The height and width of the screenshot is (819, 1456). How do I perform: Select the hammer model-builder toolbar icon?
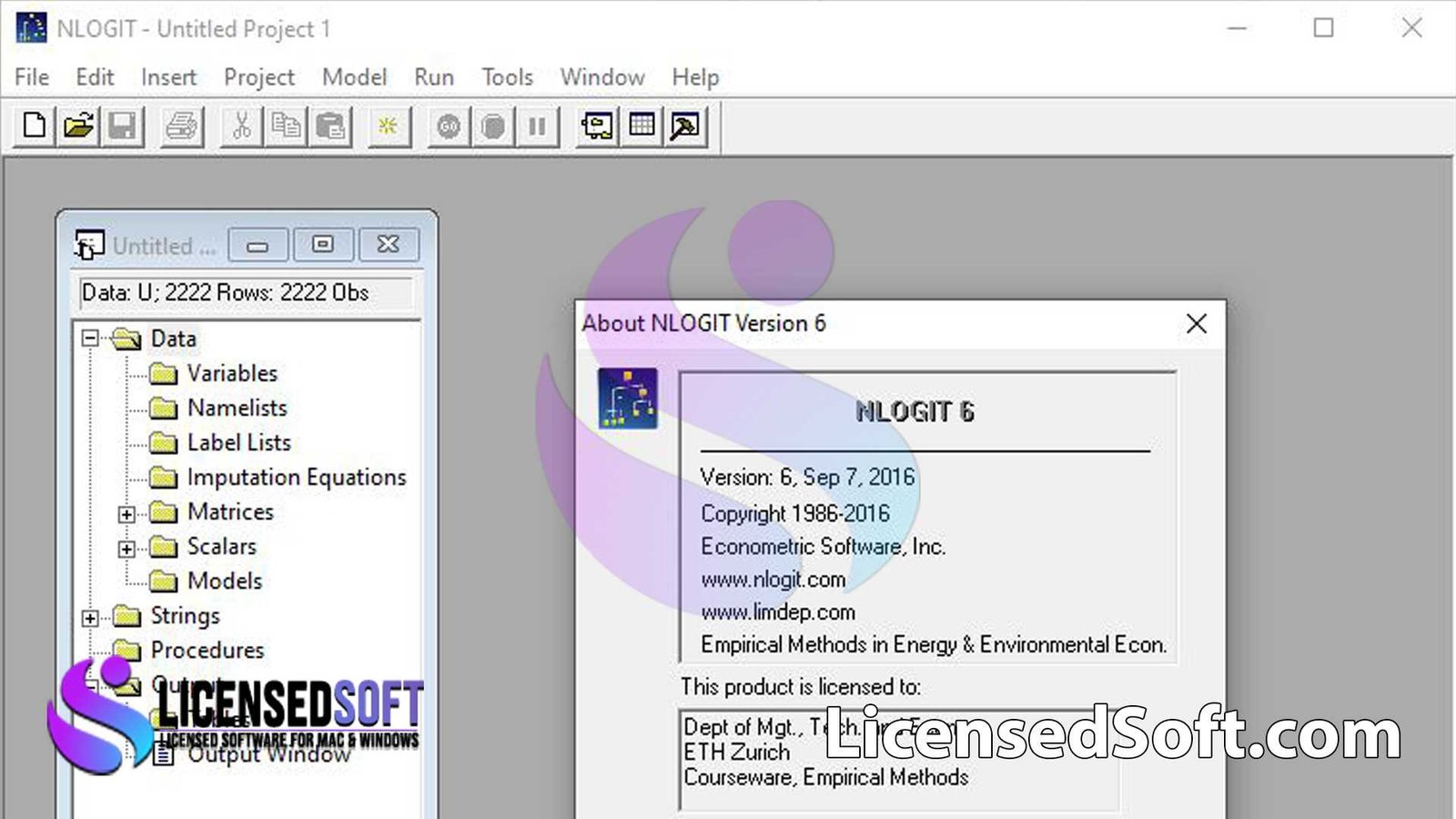click(x=683, y=126)
